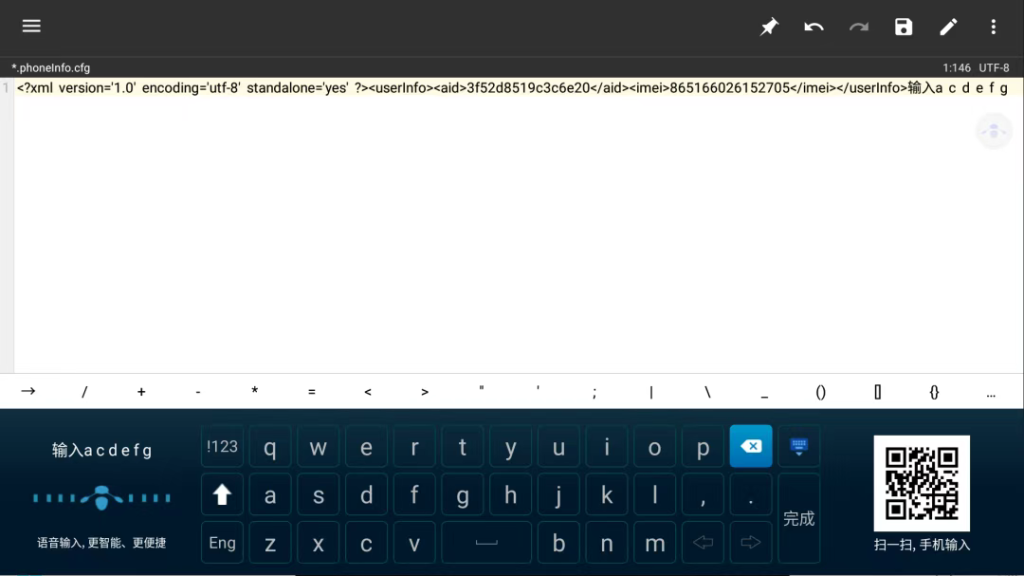Tap 完成 done key
Screen dimensions: 1024x576
point(799,519)
